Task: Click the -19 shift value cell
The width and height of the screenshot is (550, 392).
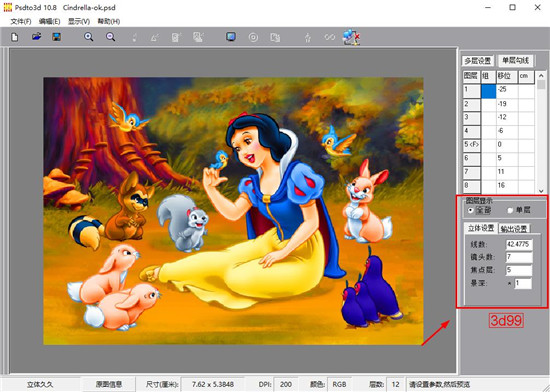Action: 507,104
